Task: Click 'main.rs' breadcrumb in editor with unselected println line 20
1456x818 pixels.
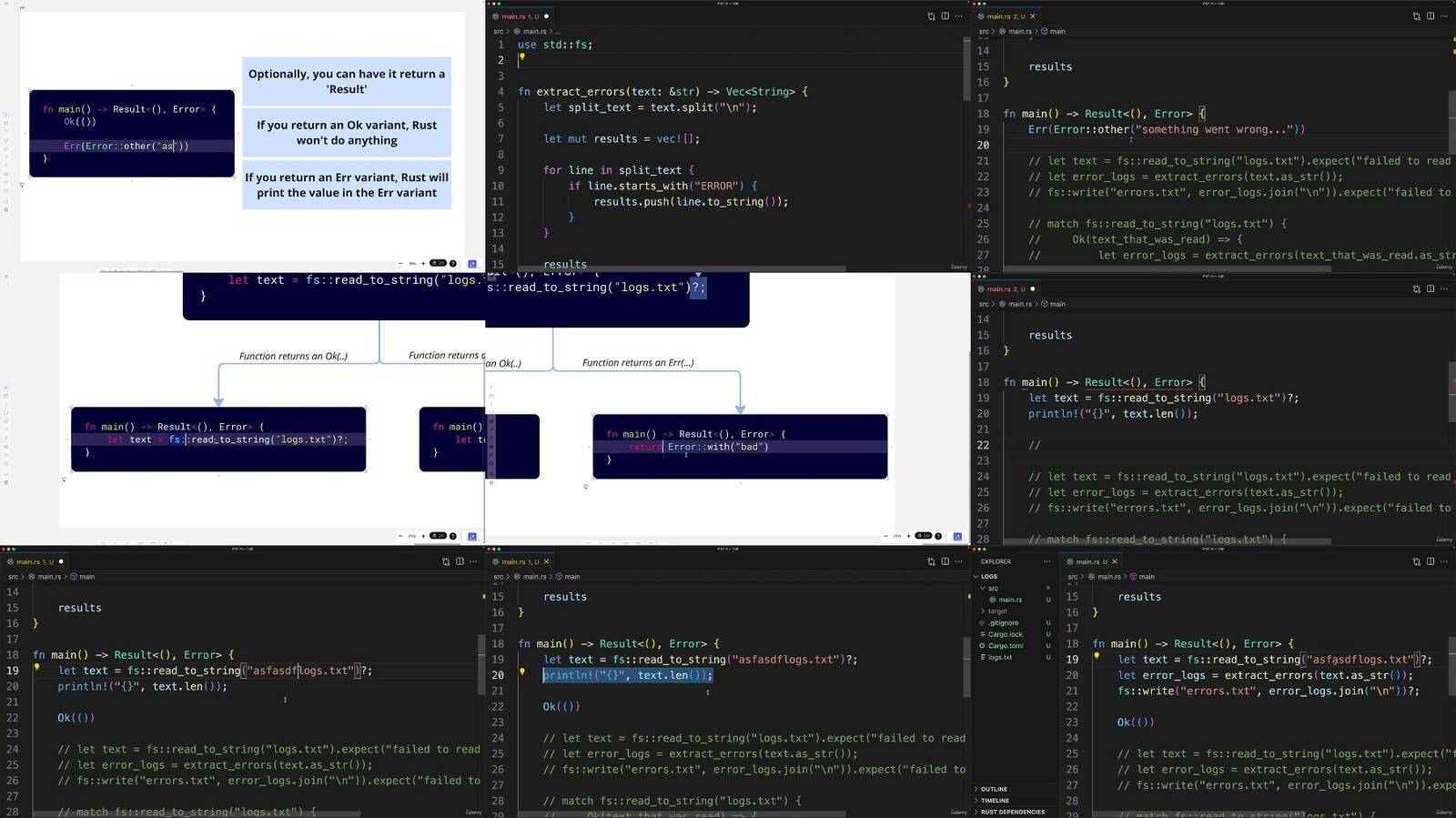Action: click(x=49, y=577)
